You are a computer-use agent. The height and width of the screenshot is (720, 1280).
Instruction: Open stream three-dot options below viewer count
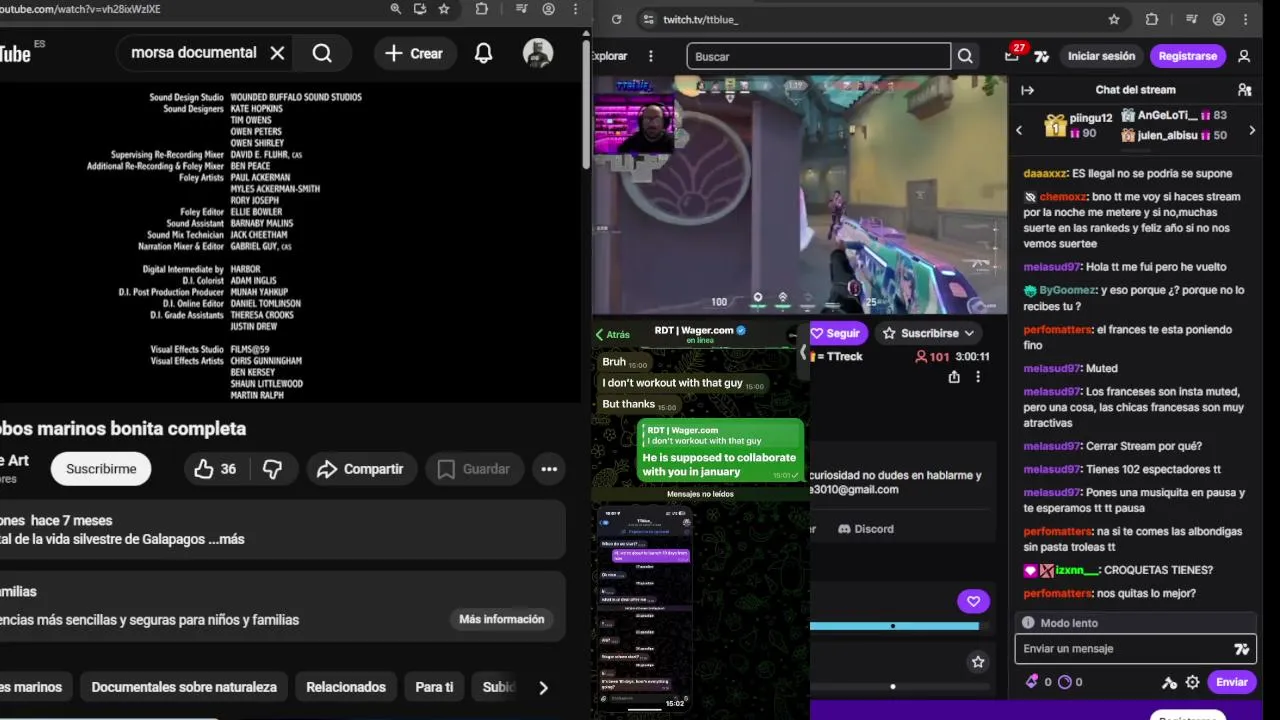[978, 377]
